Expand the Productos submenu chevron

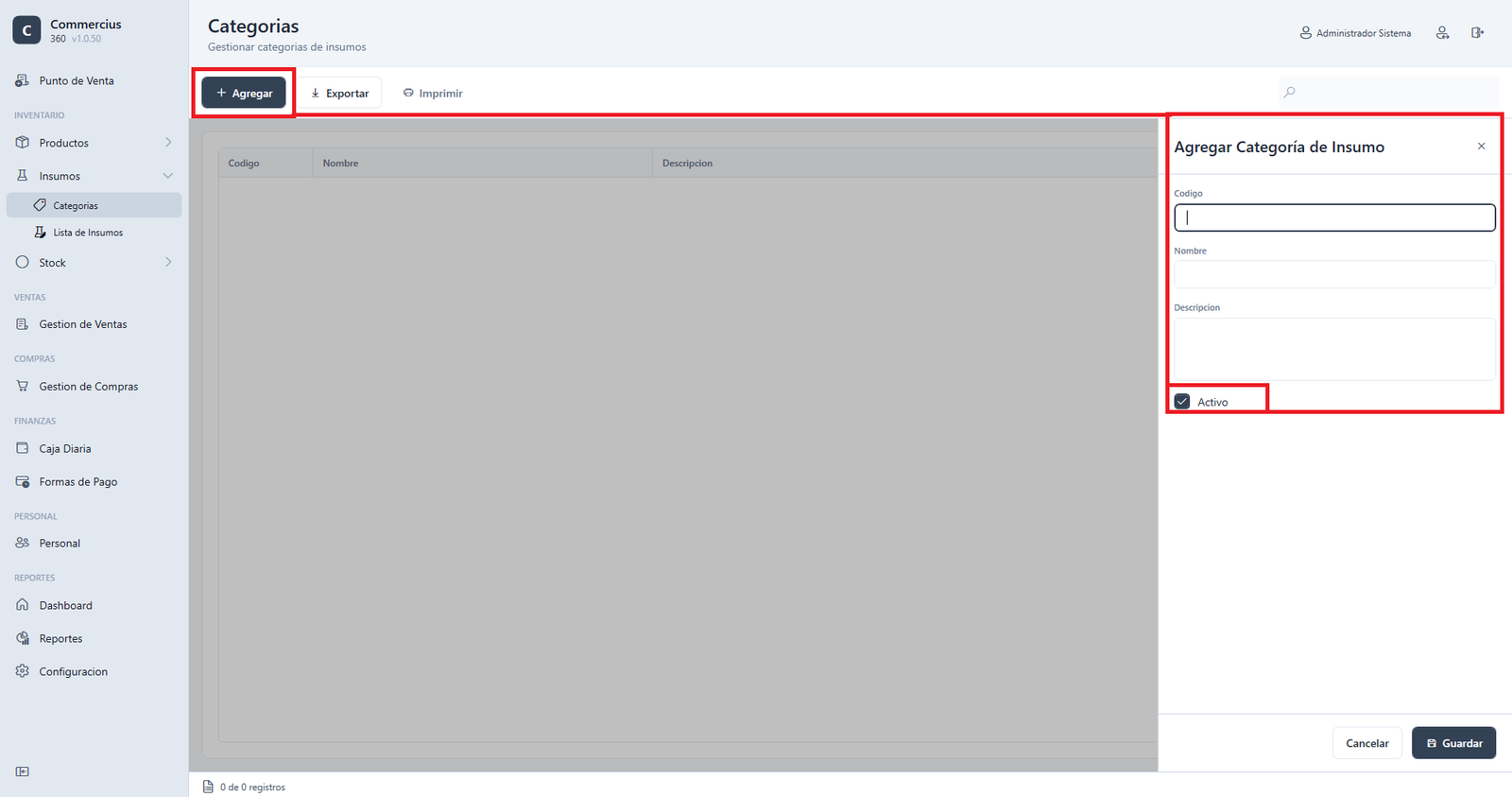pos(168,143)
